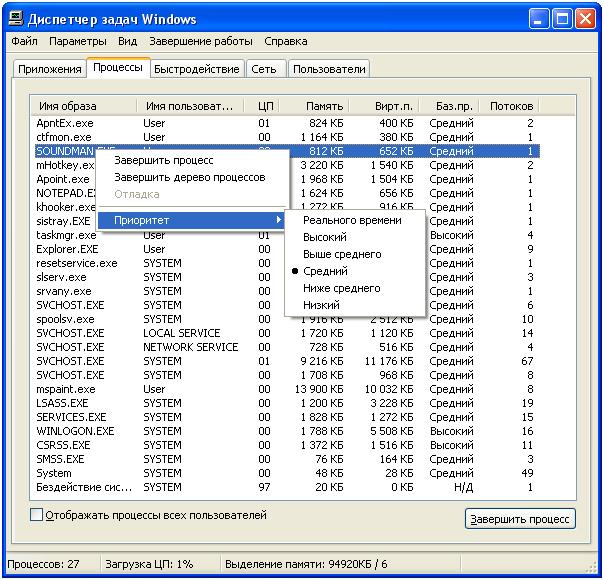Switch to the Приложения tab
Image resolution: width=604 pixels, height=580 pixels.
point(50,69)
